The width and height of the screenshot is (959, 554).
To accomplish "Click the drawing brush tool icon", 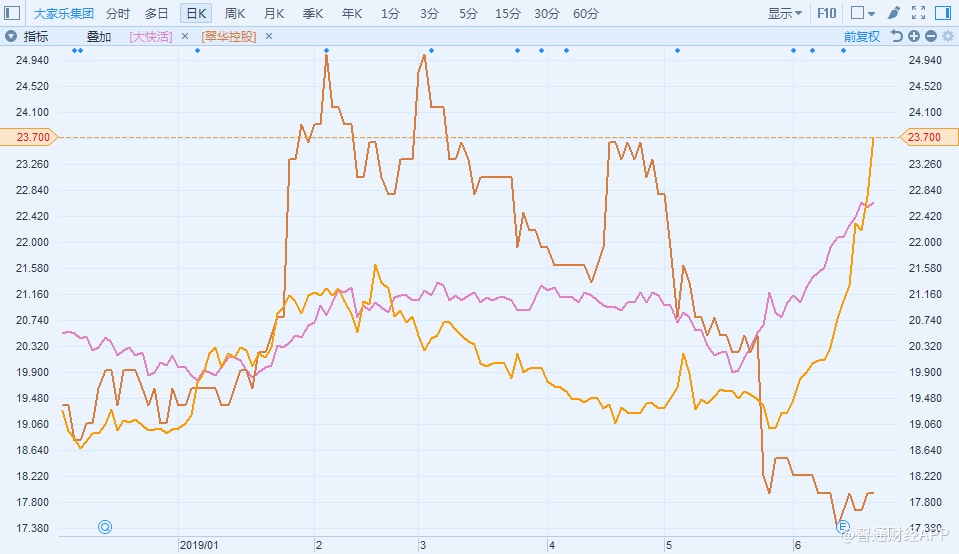I will tap(893, 13).
